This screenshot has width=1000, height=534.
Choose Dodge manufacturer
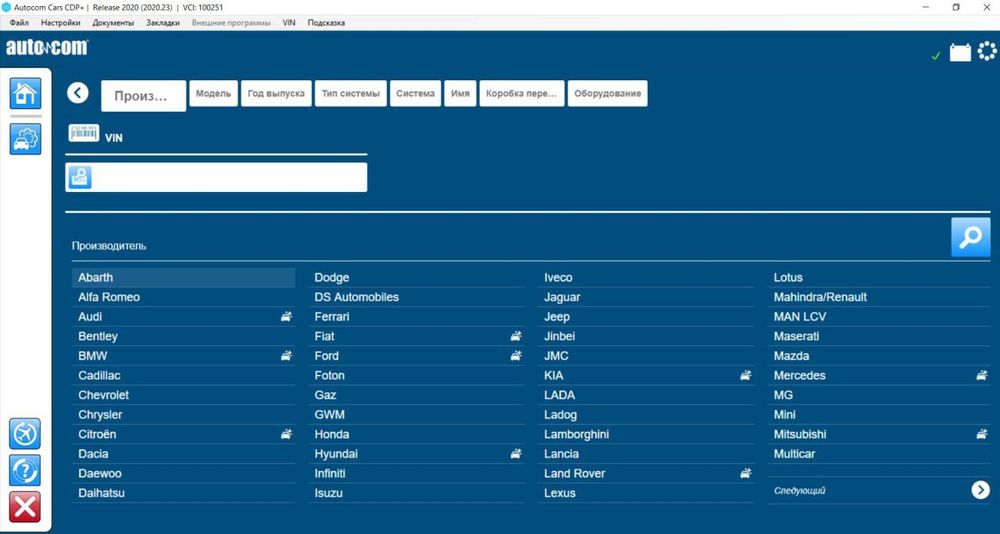pos(416,278)
